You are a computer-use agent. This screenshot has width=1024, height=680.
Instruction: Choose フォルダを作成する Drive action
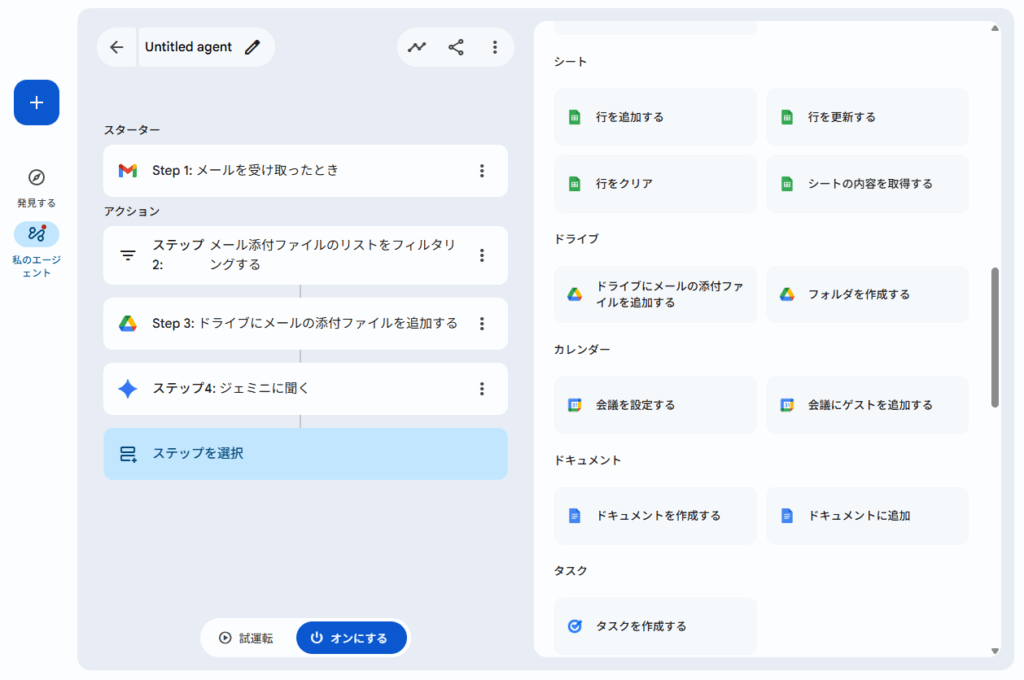coord(867,295)
